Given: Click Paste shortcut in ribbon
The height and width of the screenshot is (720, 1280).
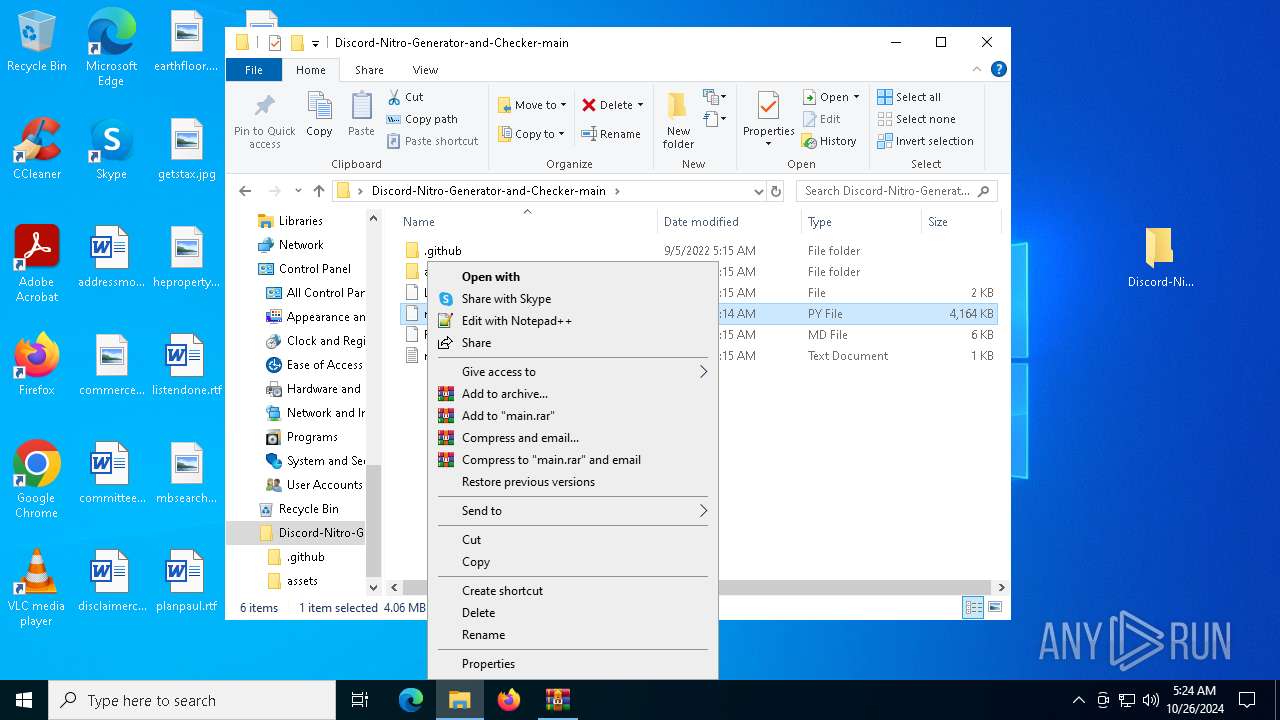Looking at the screenshot, I should click(432, 141).
